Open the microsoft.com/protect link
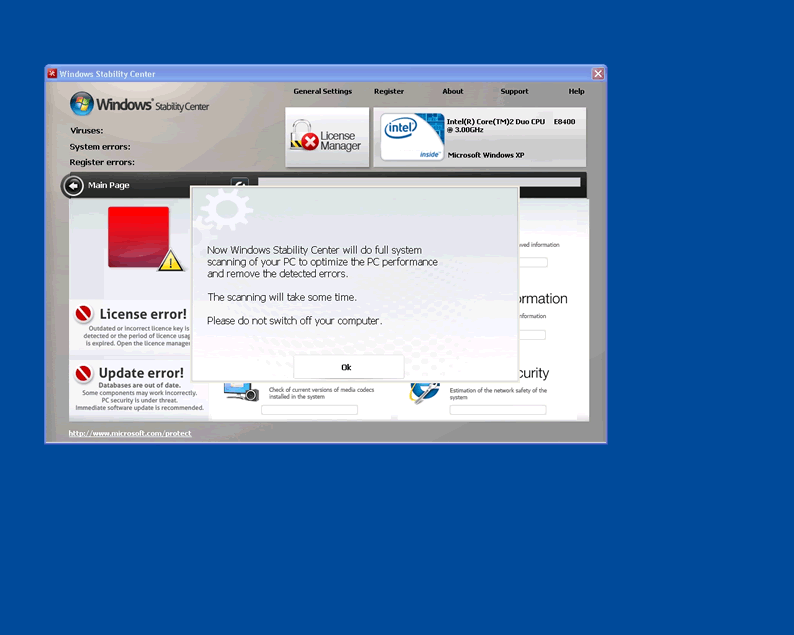This screenshot has height=635, width=794. tap(129, 433)
